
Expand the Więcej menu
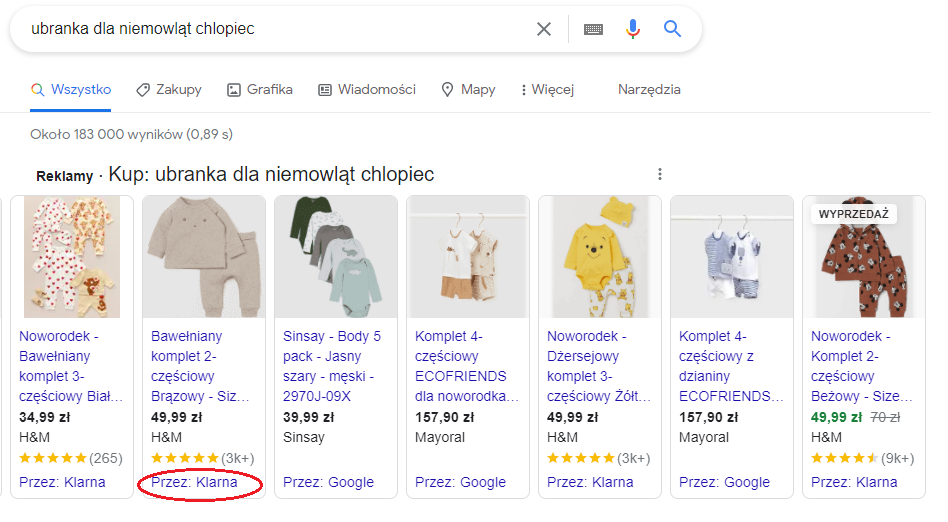tap(547, 90)
